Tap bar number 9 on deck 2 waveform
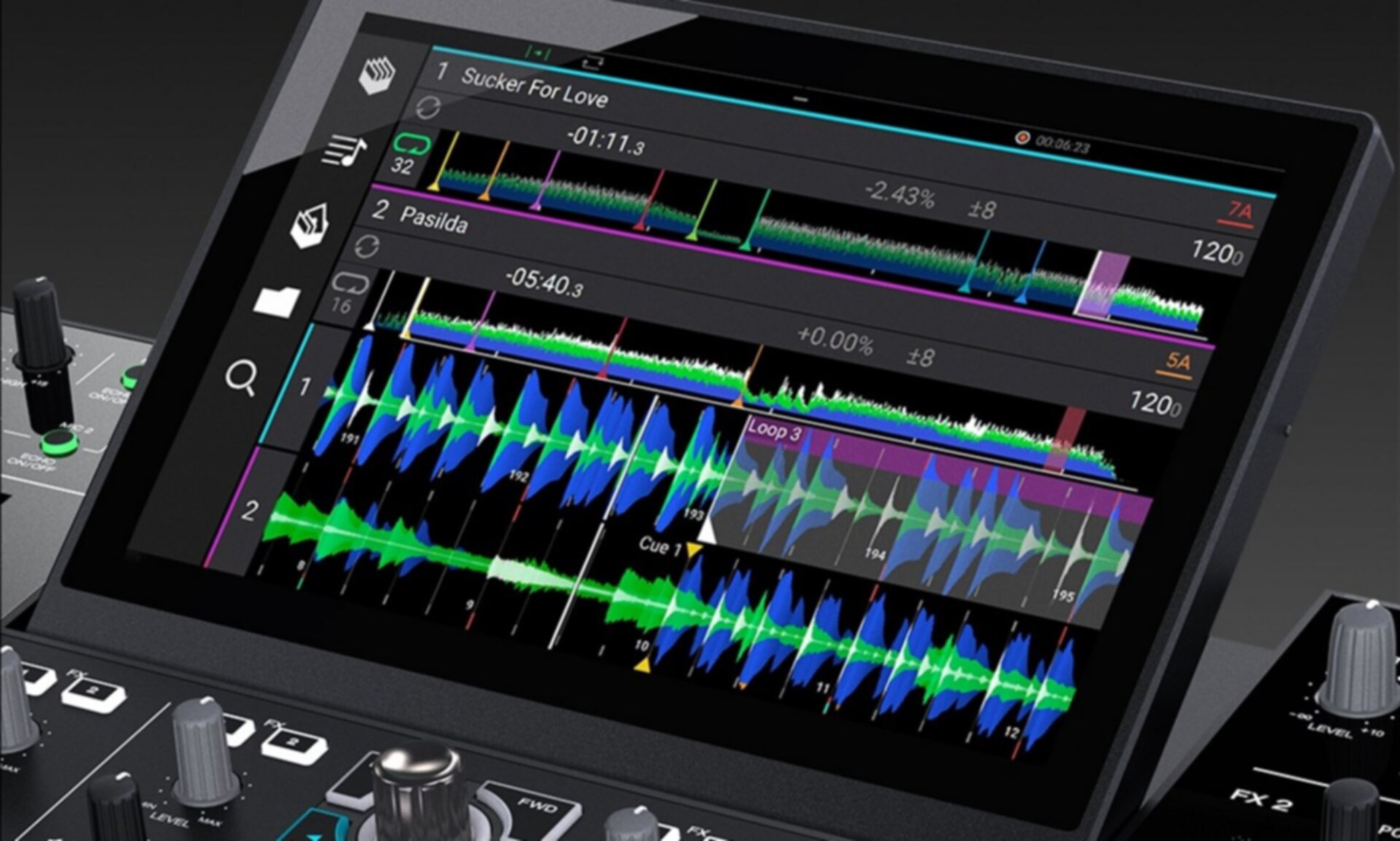The image size is (1400, 841). 470,604
